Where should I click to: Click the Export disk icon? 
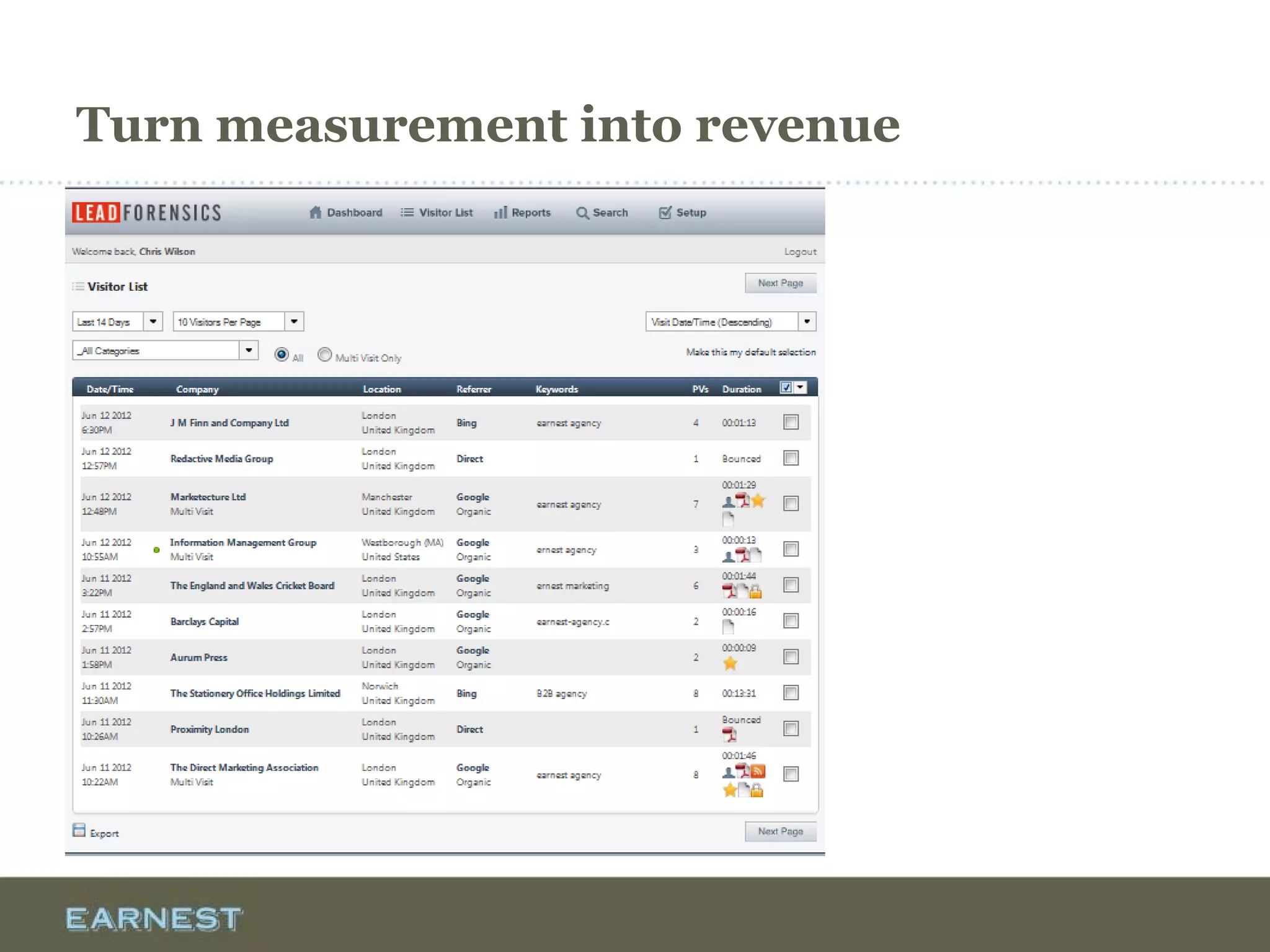[79, 830]
